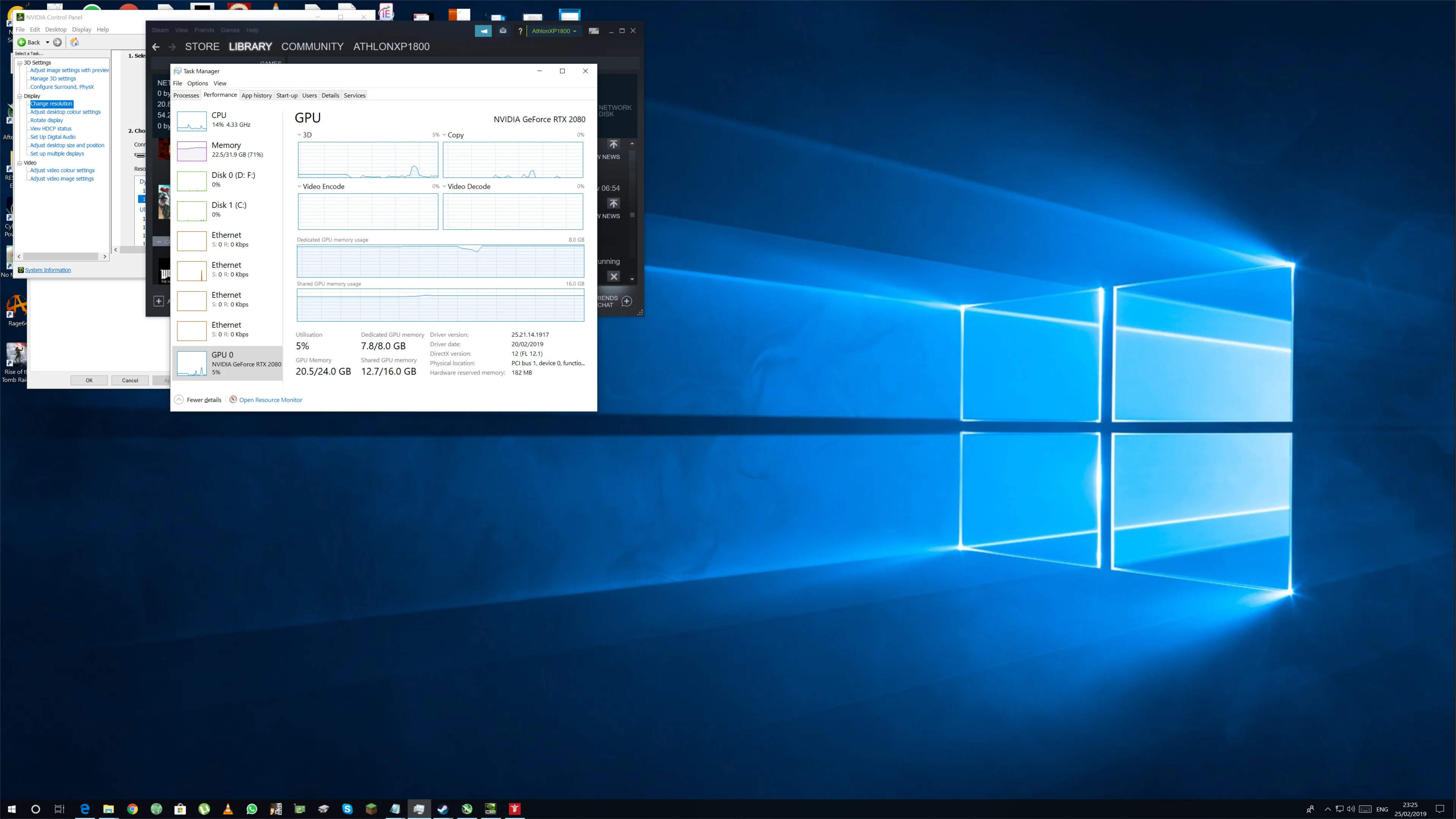This screenshot has width=1456, height=819.
Task: Open Video Encode engine dropdown
Action: 300,187
